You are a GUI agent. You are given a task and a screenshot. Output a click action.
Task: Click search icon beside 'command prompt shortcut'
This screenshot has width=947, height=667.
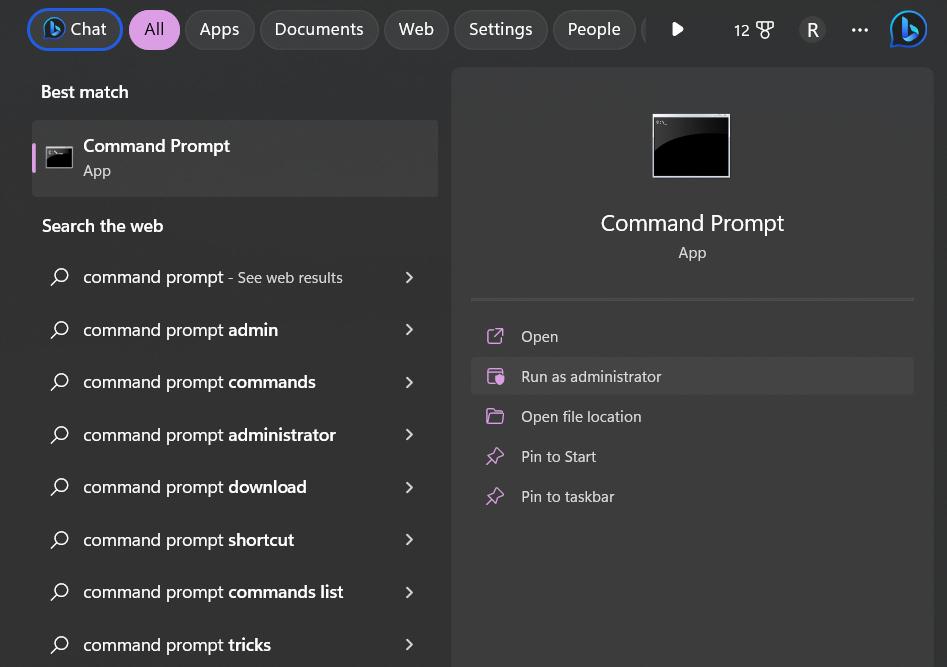click(59, 540)
